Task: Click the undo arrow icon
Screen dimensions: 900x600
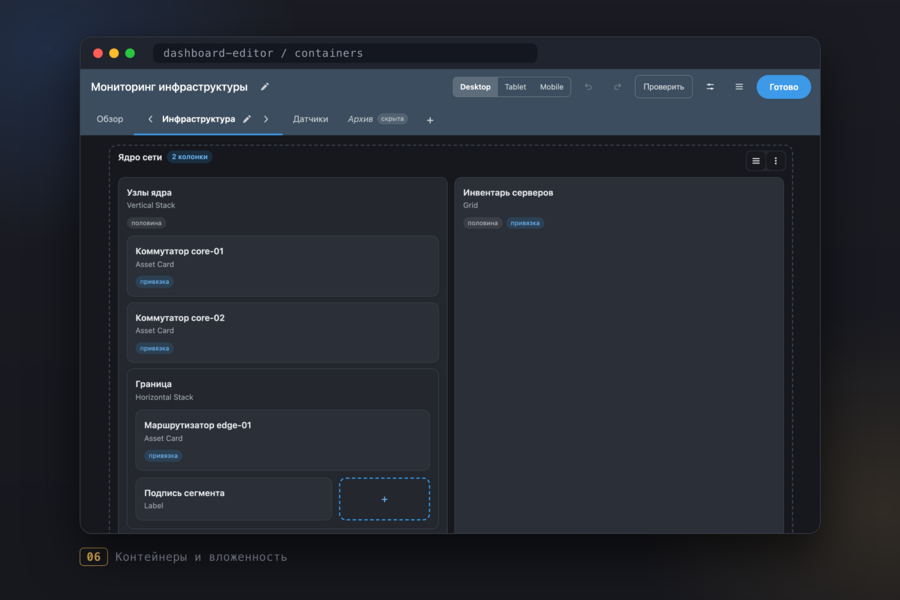Action: (588, 87)
